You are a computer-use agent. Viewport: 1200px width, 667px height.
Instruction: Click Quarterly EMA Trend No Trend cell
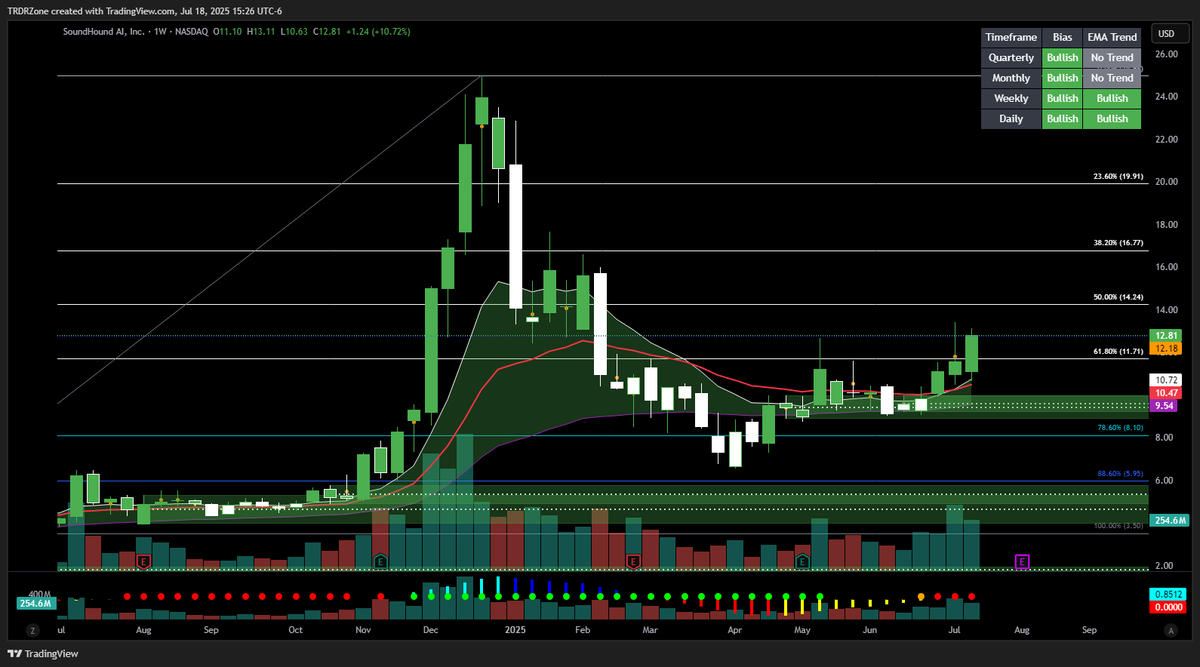(1112, 58)
